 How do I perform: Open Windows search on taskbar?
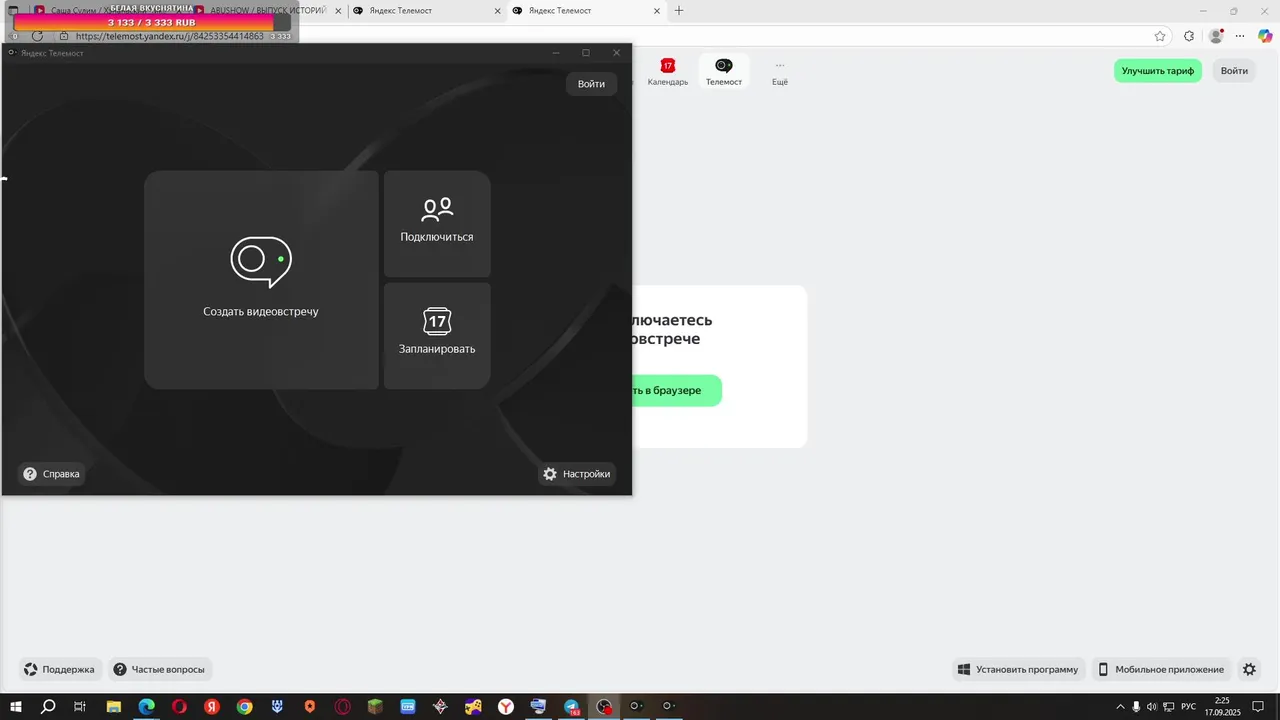pos(48,707)
